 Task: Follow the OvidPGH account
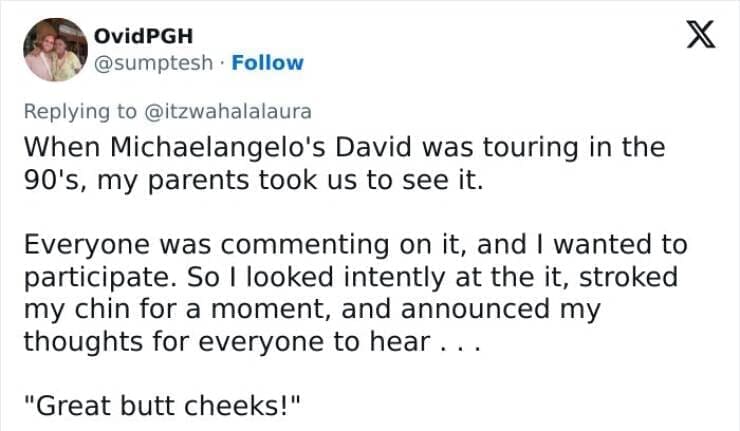coord(267,62)
